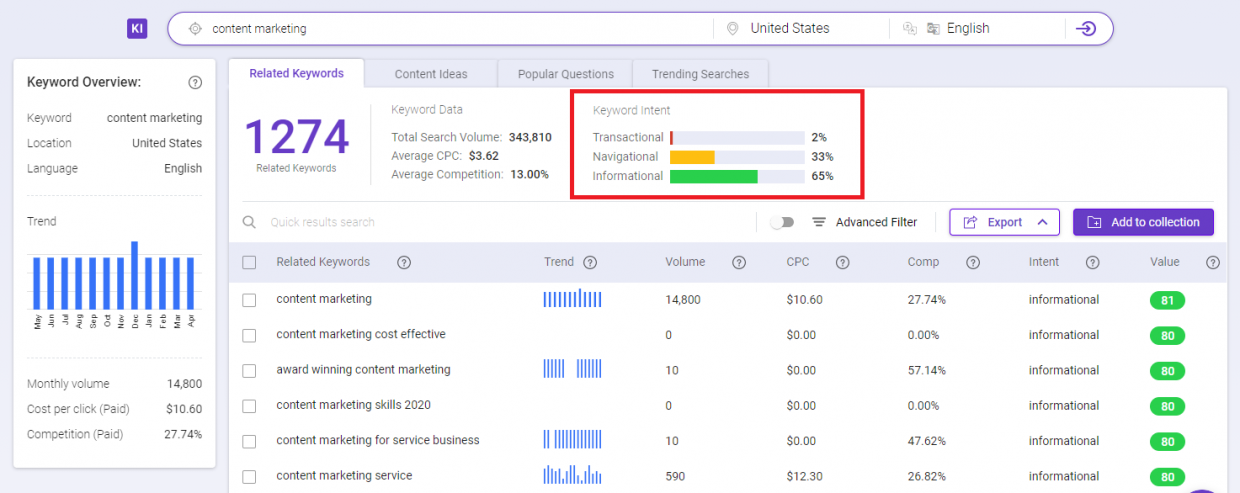Click the value badge in the content marketing service row
The image size is (1240, 493).
point(1167,476)
